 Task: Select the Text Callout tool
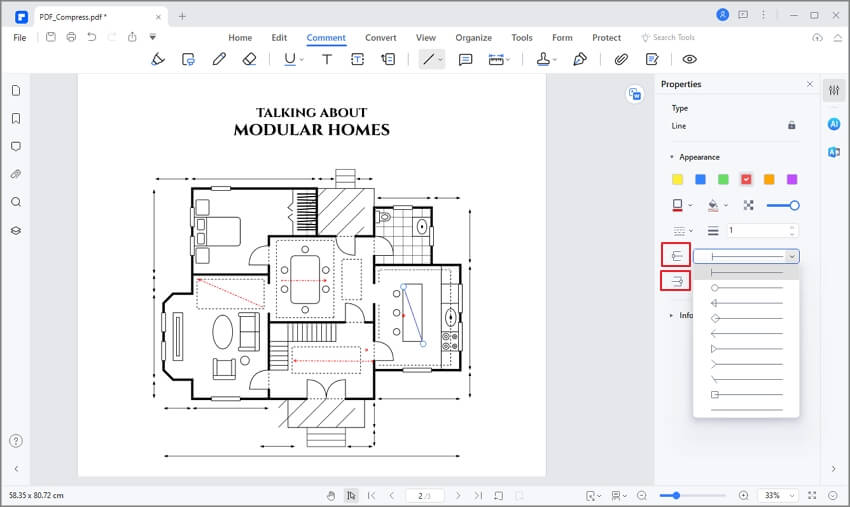pyautogui.click(x=388, y=59)
